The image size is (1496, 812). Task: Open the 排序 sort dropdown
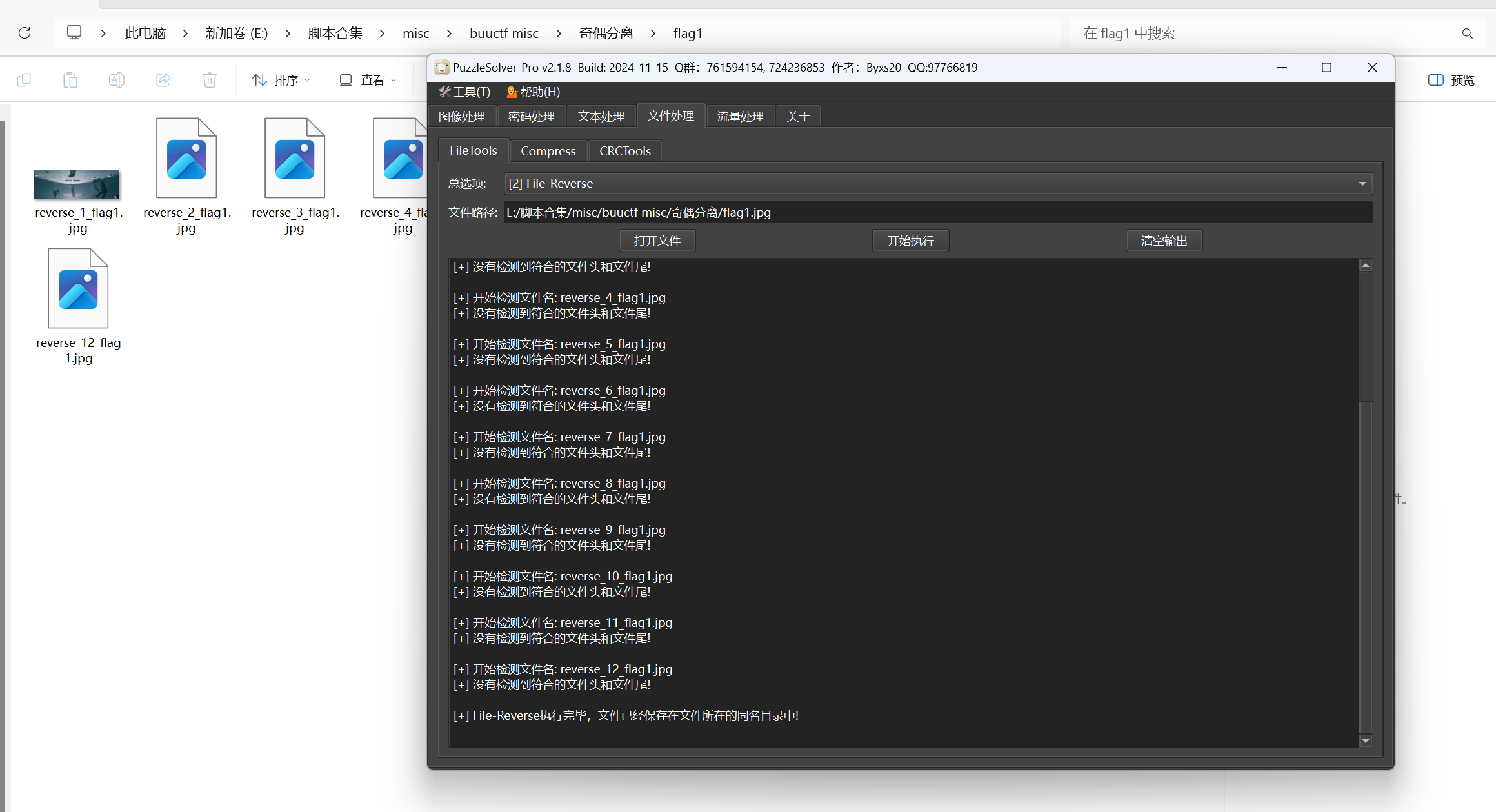click(x=281, y=80)
